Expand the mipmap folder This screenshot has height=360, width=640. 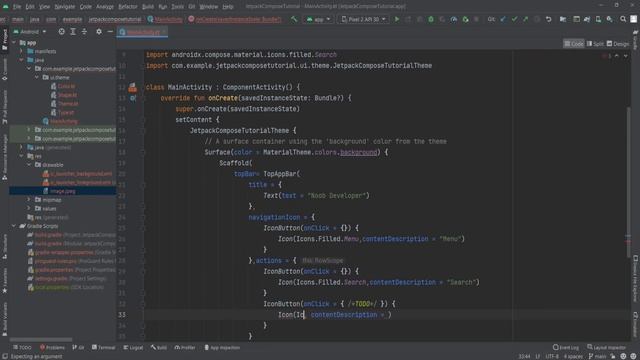[29, 200]
